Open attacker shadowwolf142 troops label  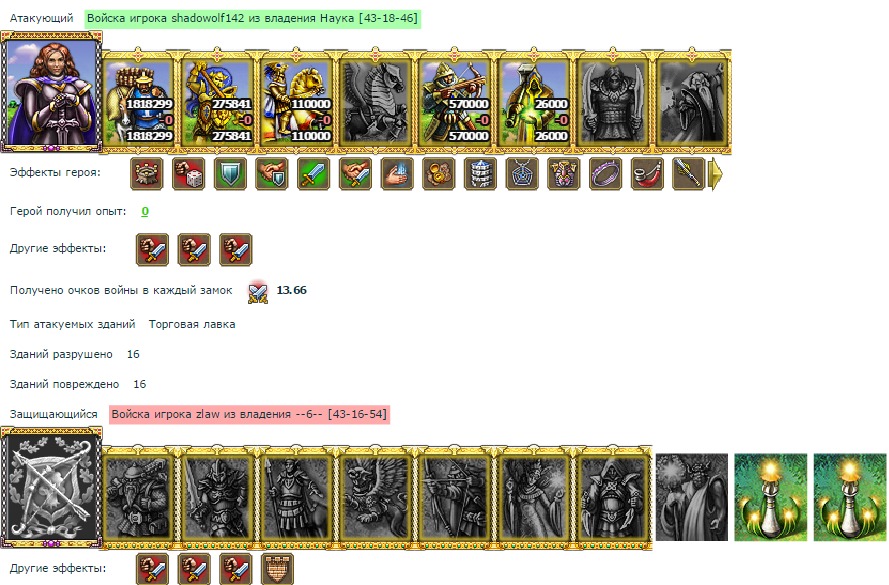252,18
